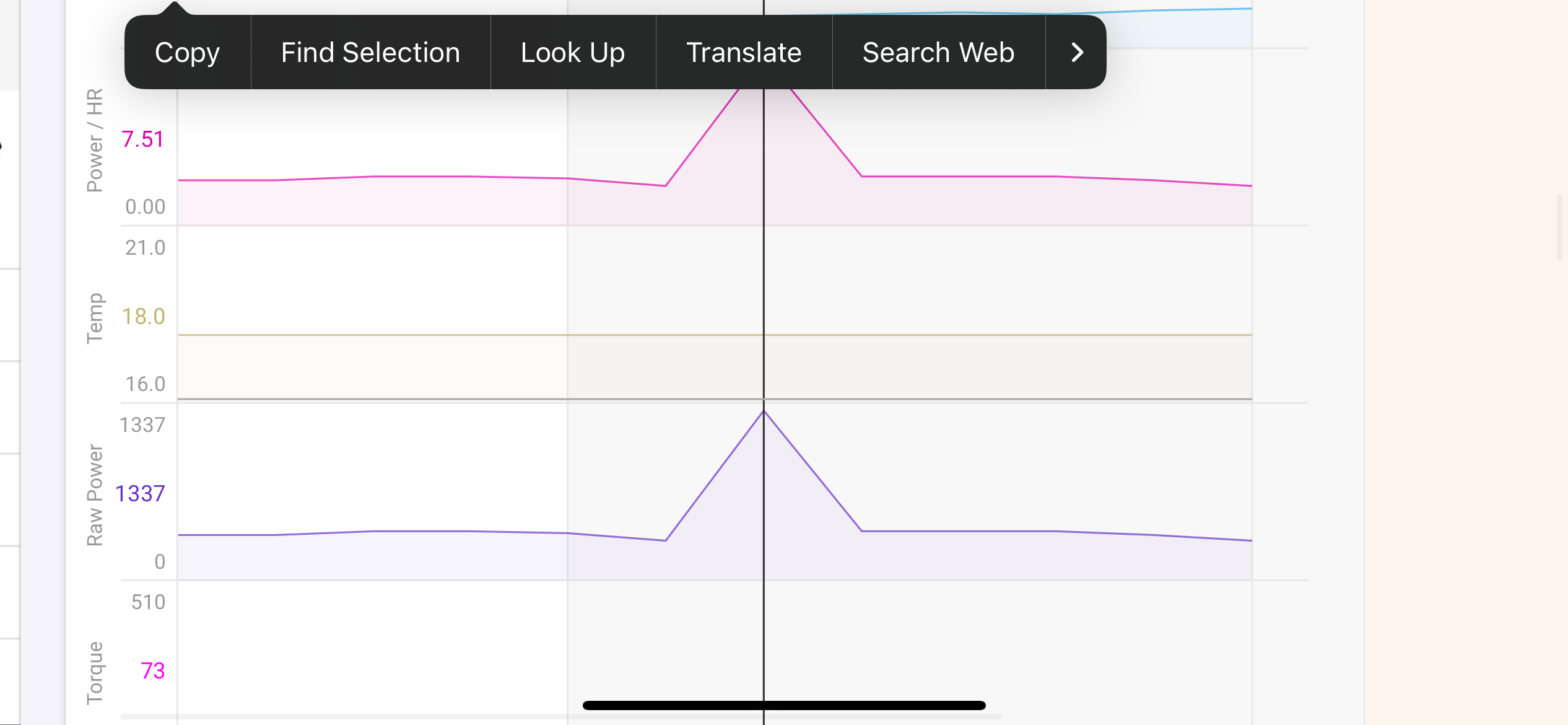Choose Find Selection from popup menu

click(370, 53)
